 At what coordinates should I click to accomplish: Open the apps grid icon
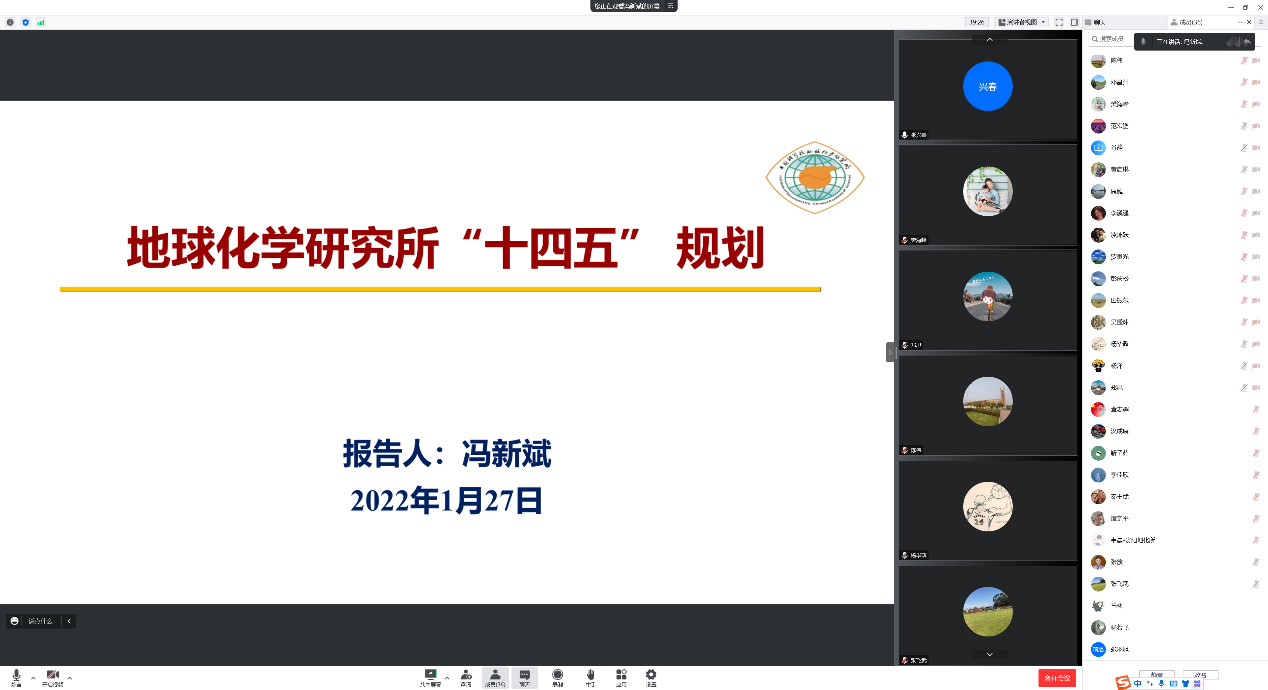[621, 677]
